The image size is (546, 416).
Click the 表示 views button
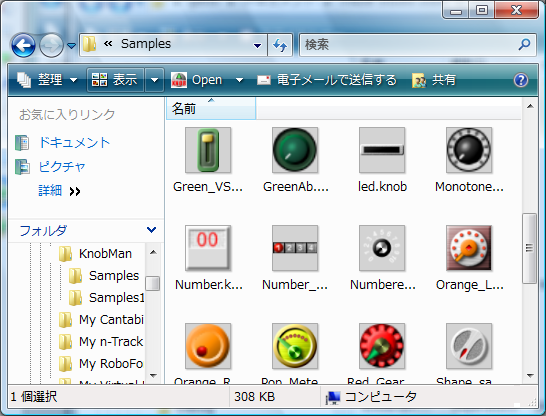pyautogui.click(x=115, y=80)
